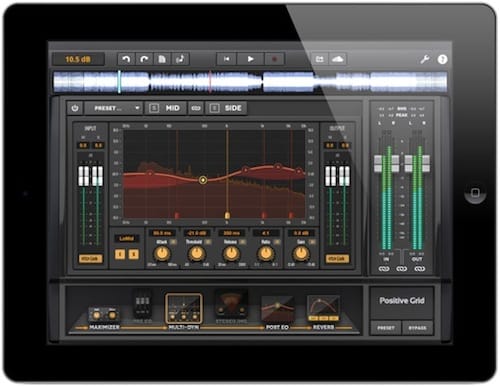
Task: Toggle the mid/side link icon
Action: pyautogui.click(x=196, y=108)
